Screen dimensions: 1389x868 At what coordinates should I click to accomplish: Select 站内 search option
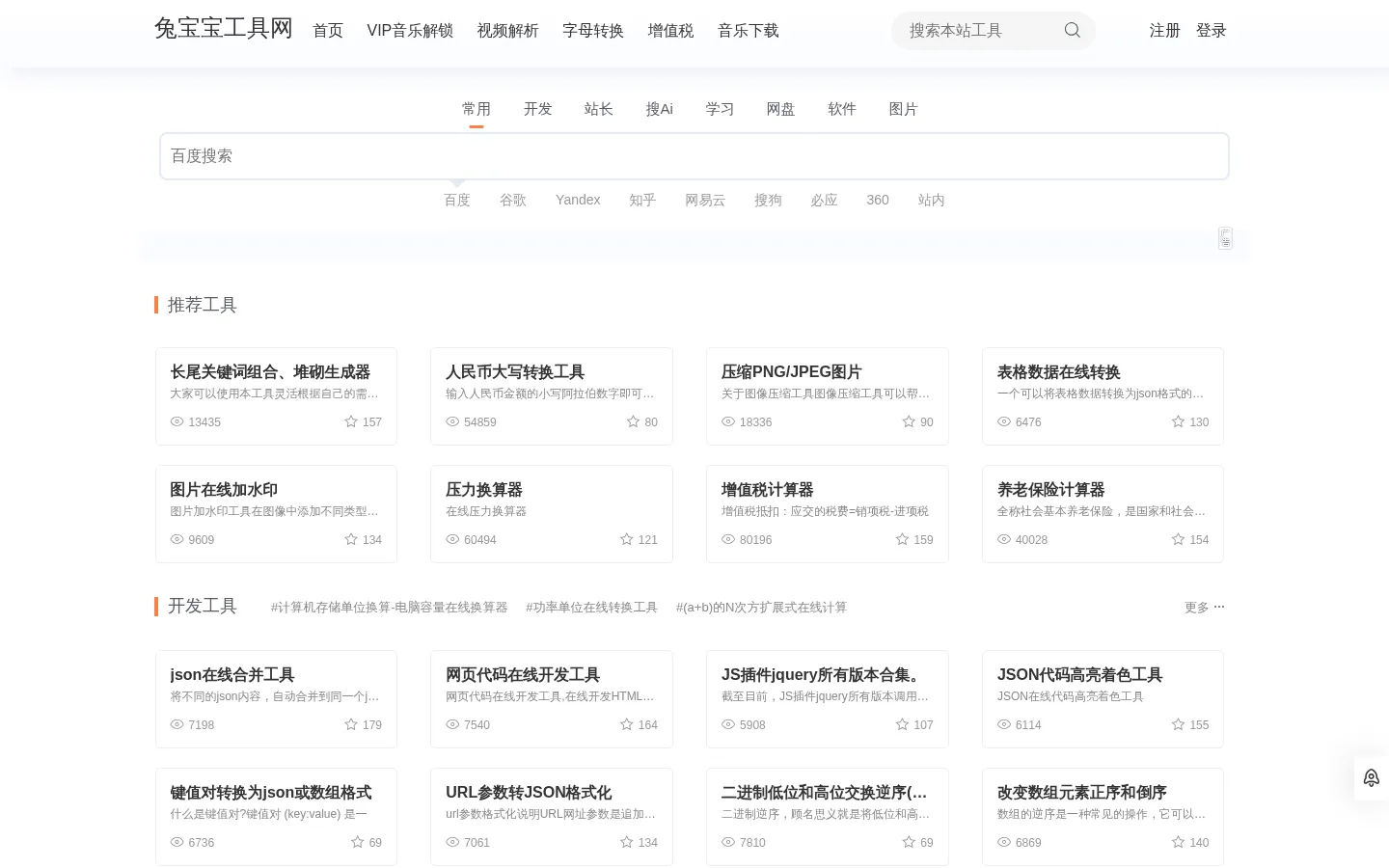click(932, 200)
